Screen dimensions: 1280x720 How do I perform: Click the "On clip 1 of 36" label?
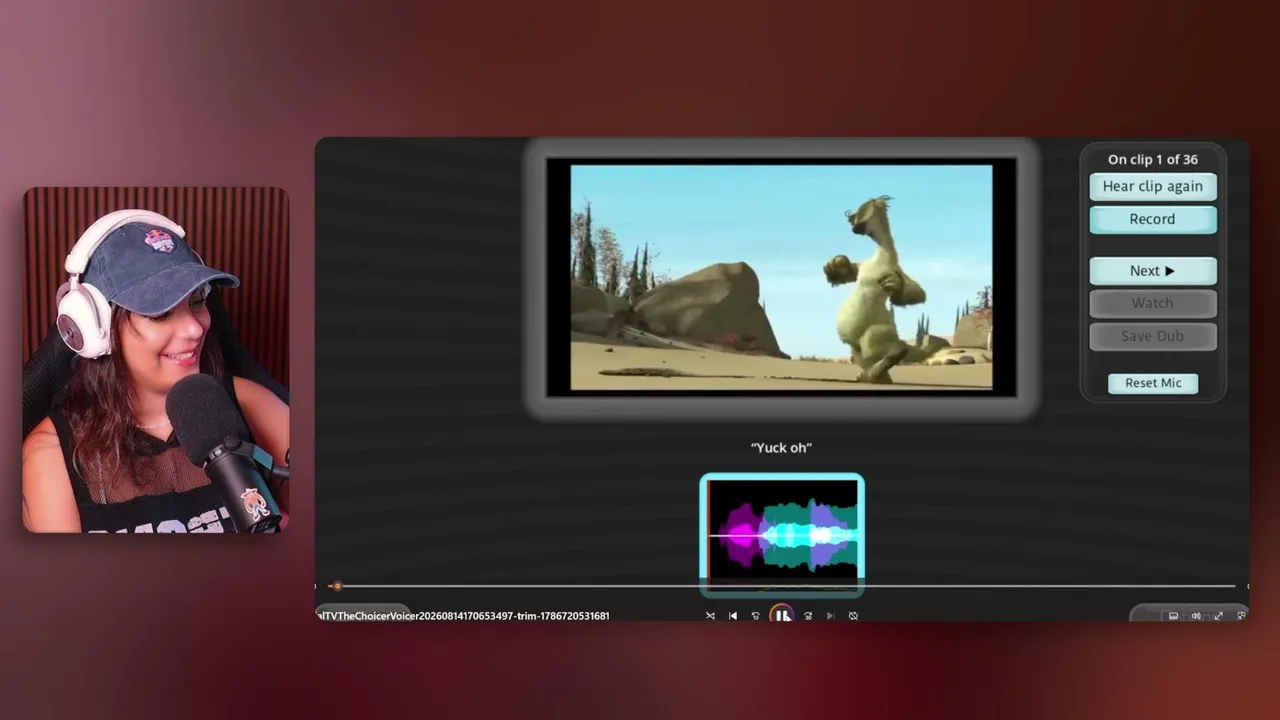[1153, 159]
